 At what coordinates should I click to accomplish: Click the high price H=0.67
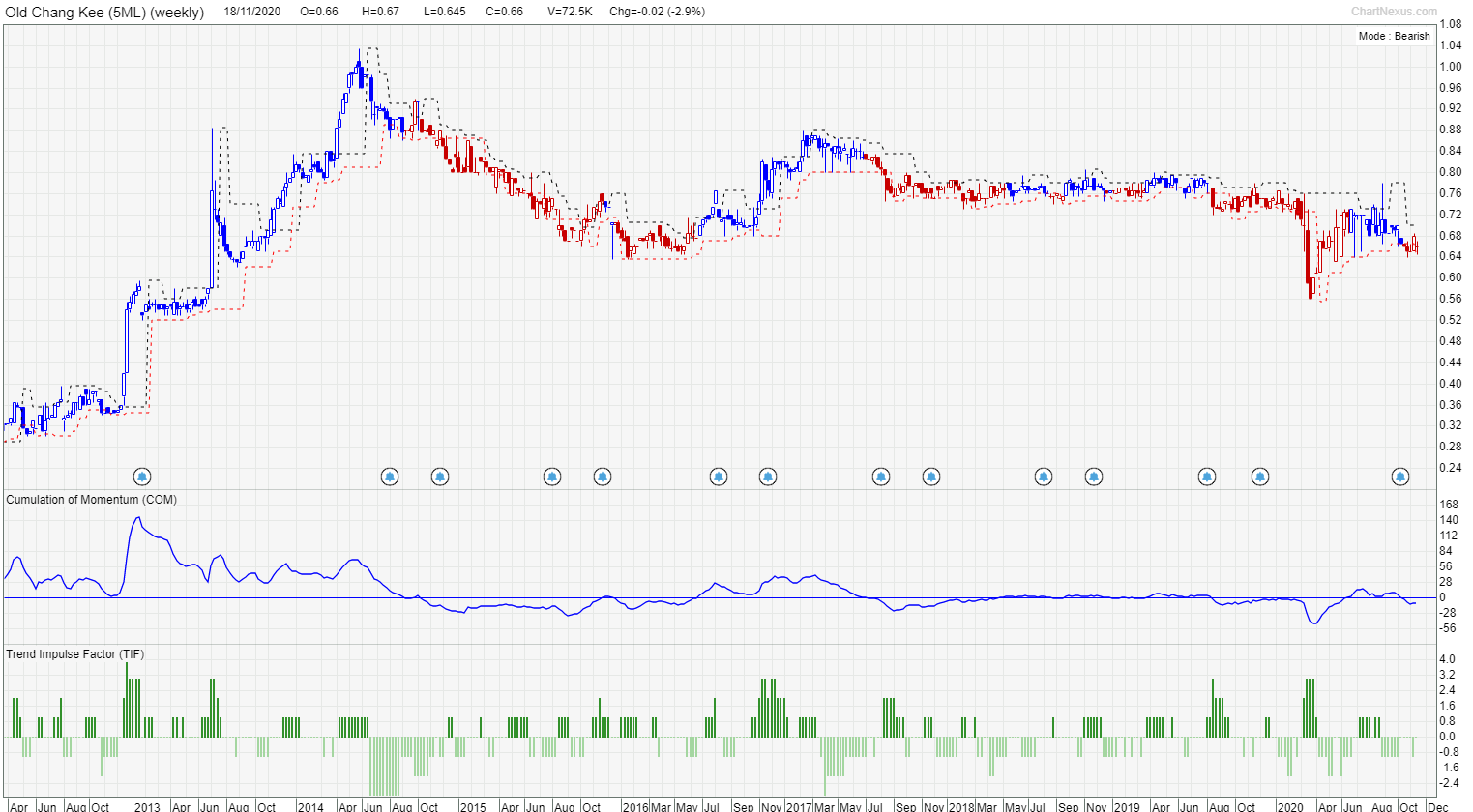380,12
